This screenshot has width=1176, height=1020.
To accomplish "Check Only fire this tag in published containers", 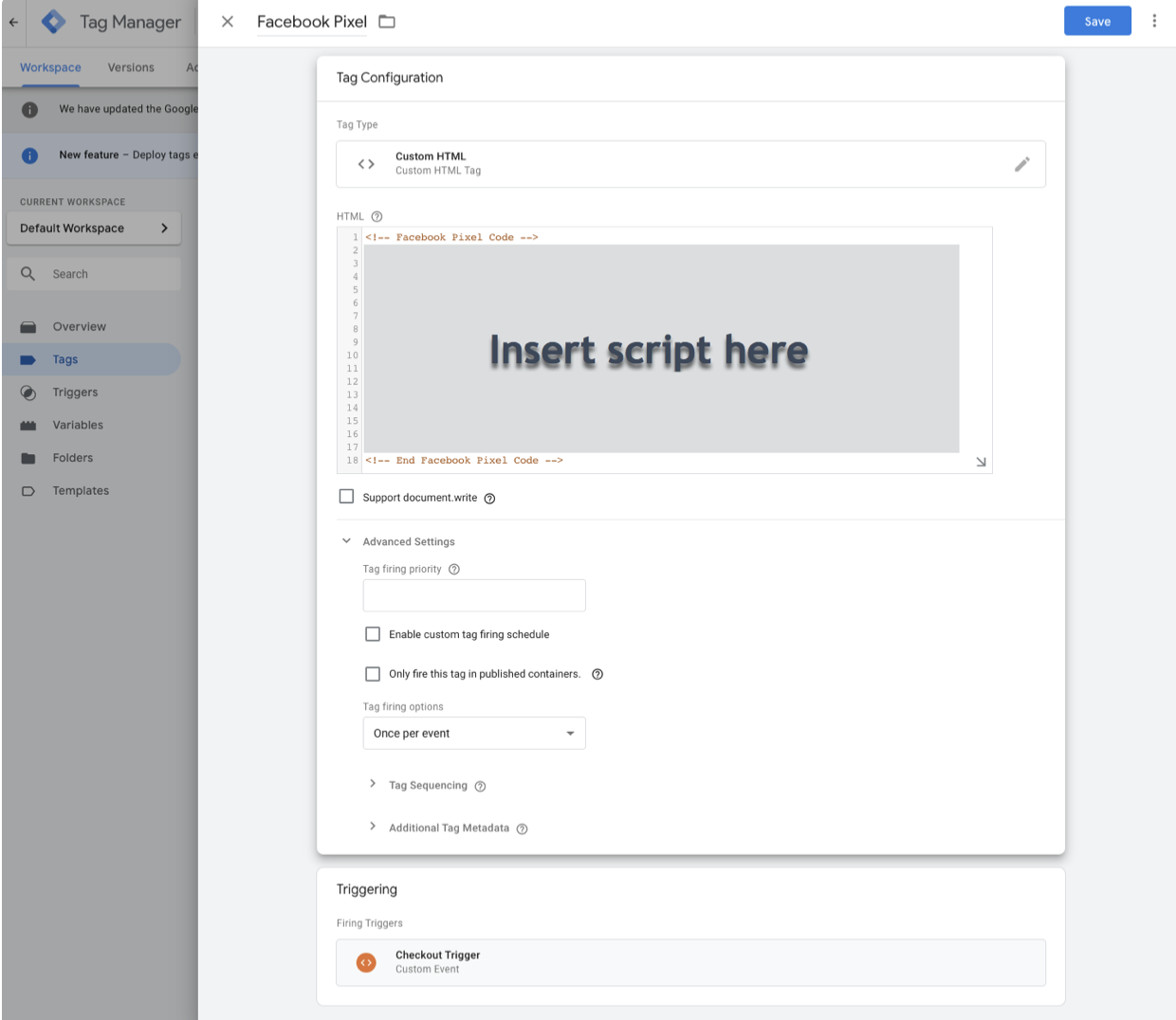I will coord(373,674).
